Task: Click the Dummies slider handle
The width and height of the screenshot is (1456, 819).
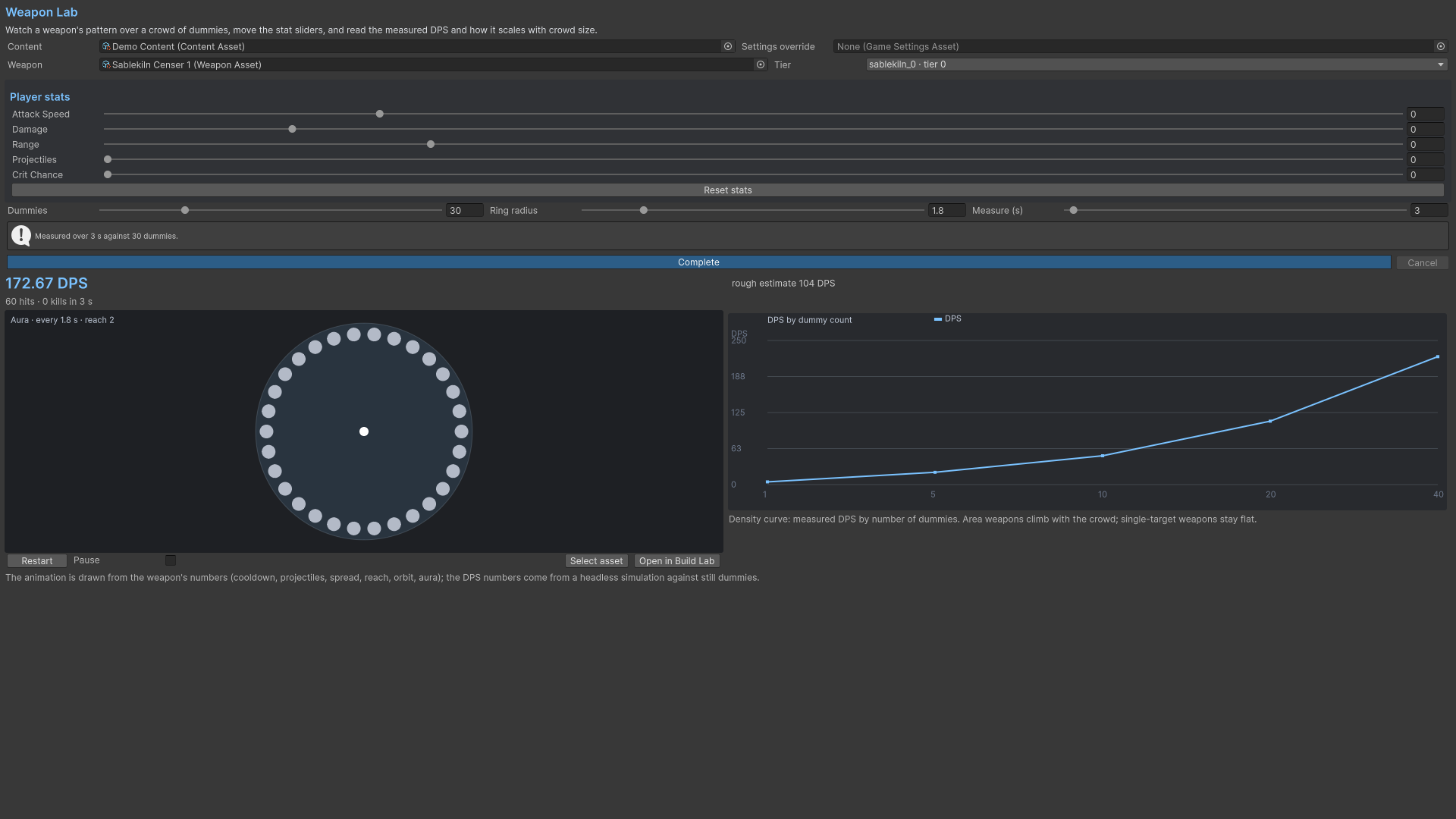Action: click(x=185, y=210)
